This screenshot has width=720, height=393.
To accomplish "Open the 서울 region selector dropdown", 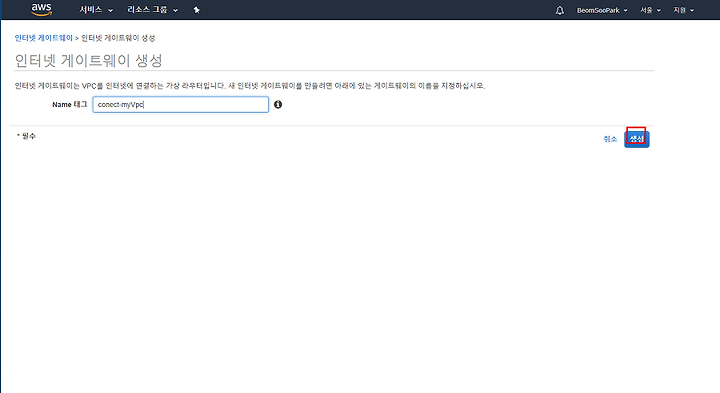I will [x=650, y=10].
